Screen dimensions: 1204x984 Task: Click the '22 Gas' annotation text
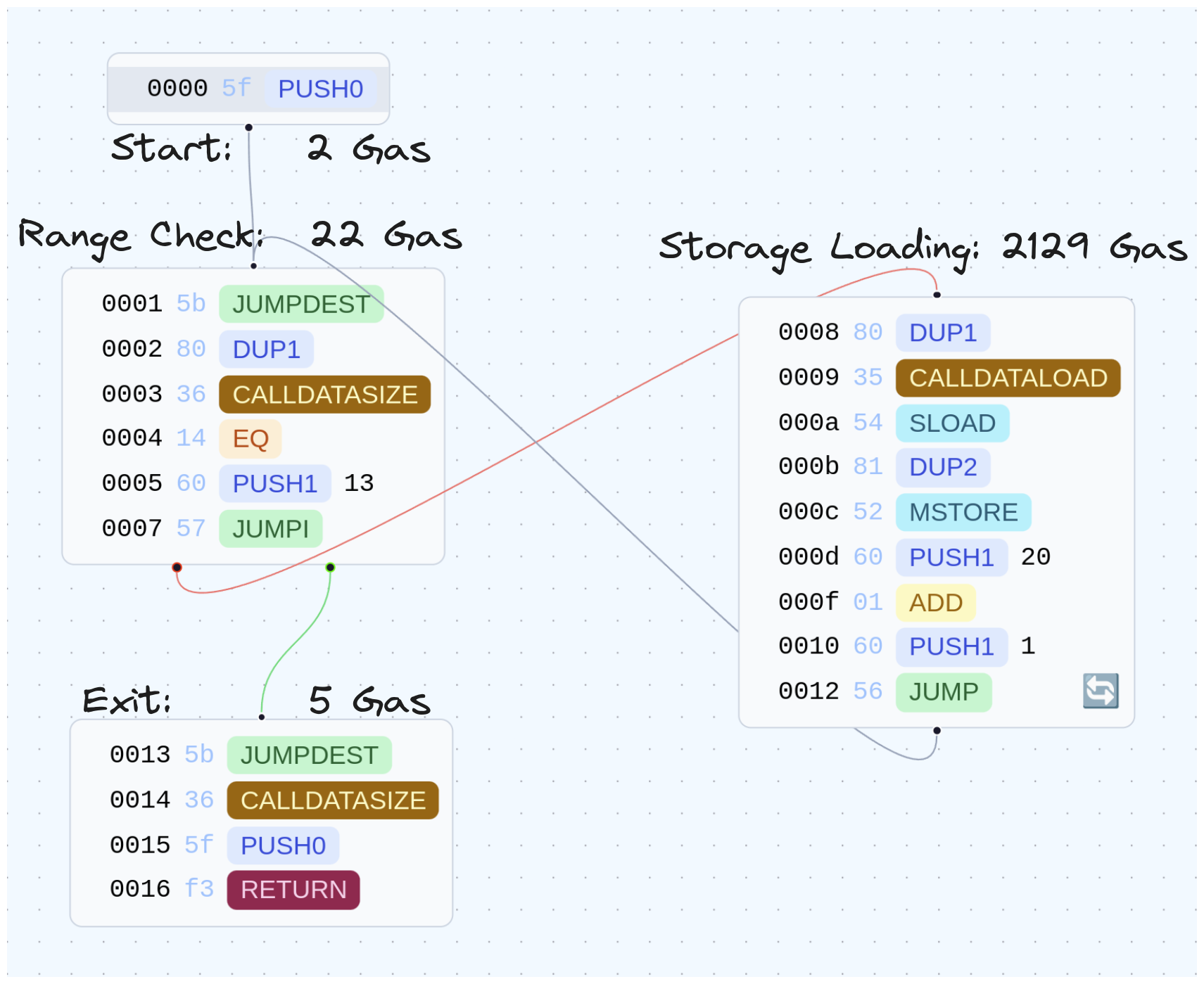click(386, 235)
